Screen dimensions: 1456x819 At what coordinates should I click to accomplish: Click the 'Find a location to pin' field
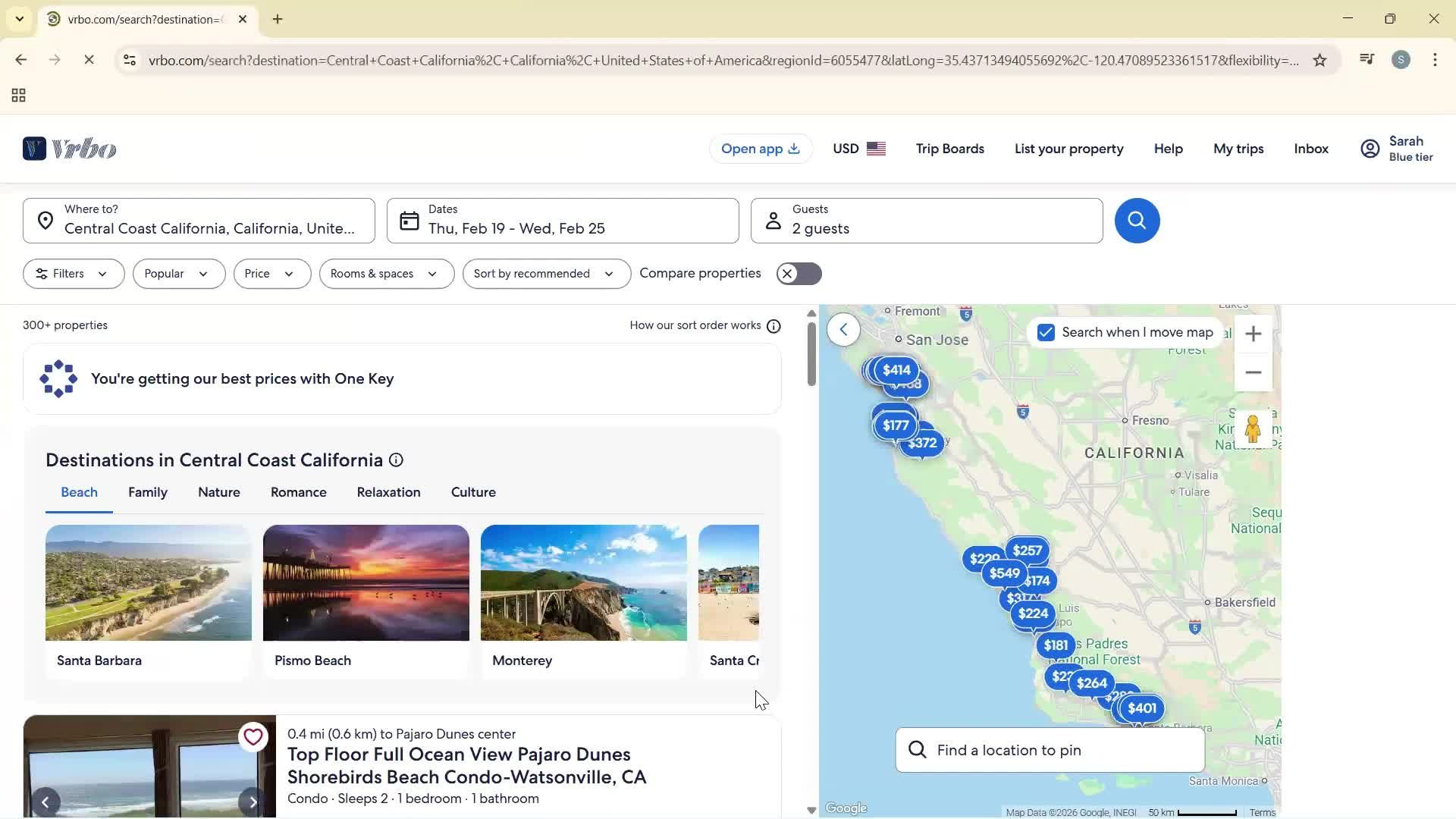[x=1049, y=749]
